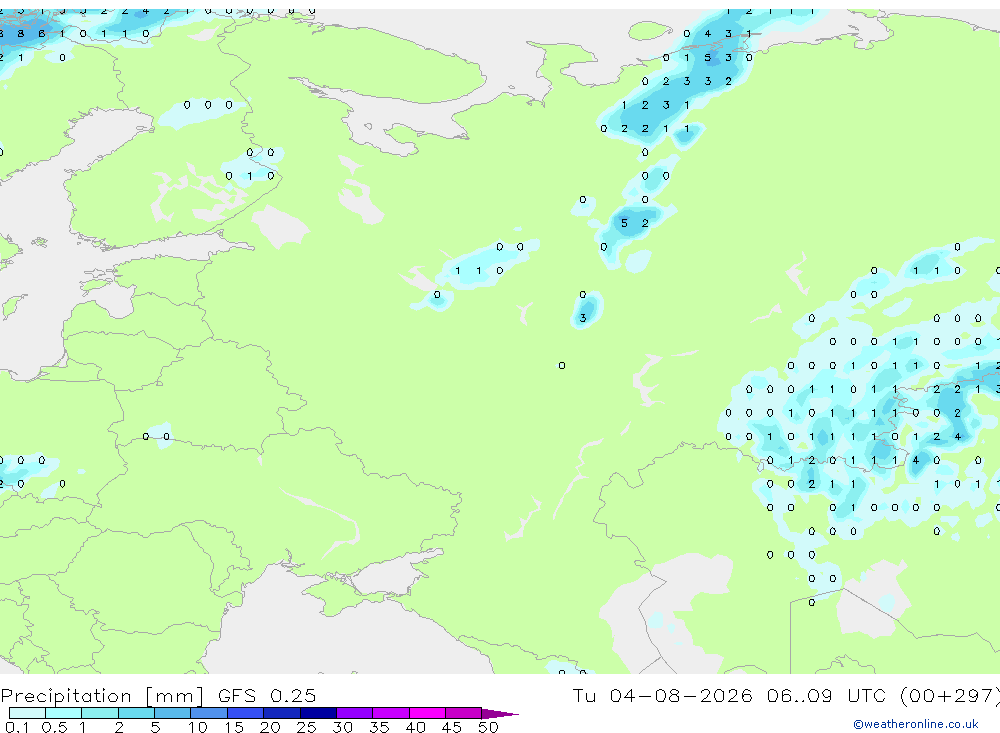Click the 25–30 mm navy legend swatch
1000x733 pixels.
point(318,713)
